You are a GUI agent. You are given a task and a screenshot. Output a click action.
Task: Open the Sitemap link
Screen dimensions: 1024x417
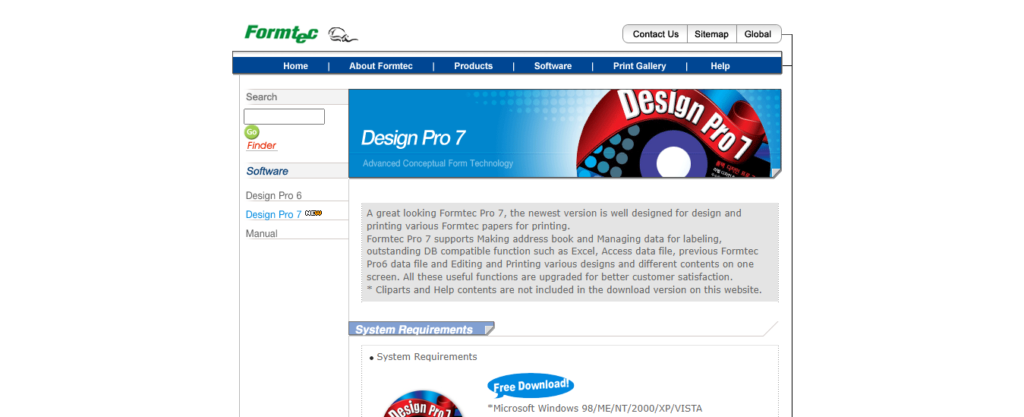711,34
